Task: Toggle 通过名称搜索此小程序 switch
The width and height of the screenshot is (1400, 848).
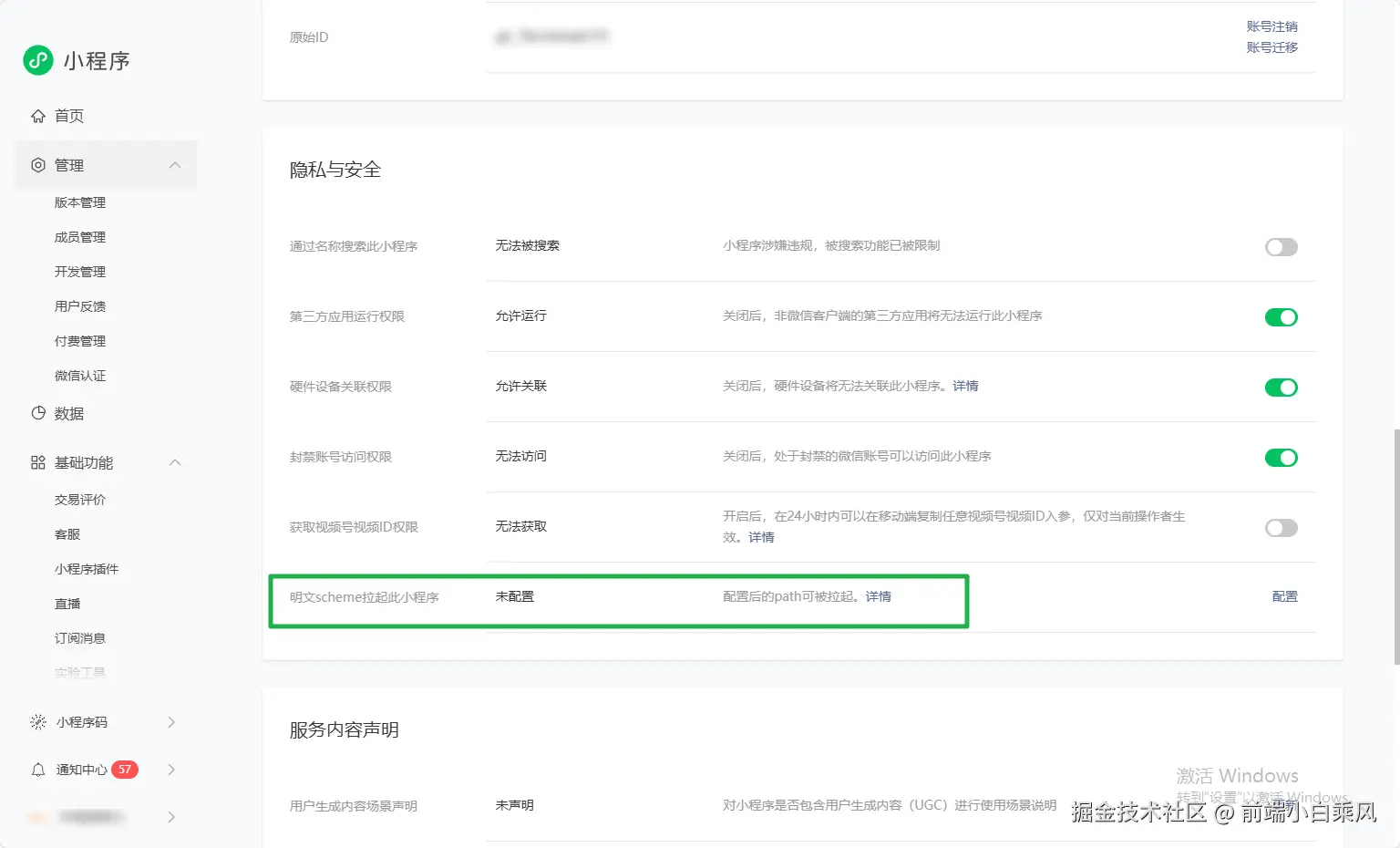Action: click(x=1281, y=247)
